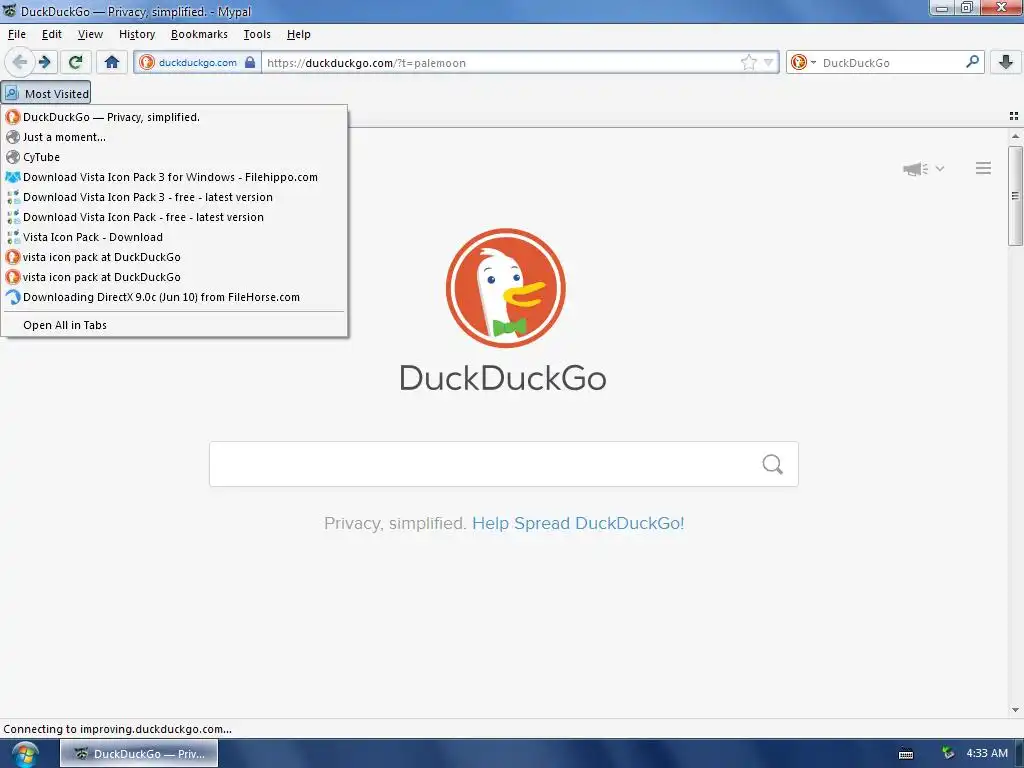Screen dimensions: 1024x768
Task: Submit search with the page magnifier icon
Action: tap(773, 464)
